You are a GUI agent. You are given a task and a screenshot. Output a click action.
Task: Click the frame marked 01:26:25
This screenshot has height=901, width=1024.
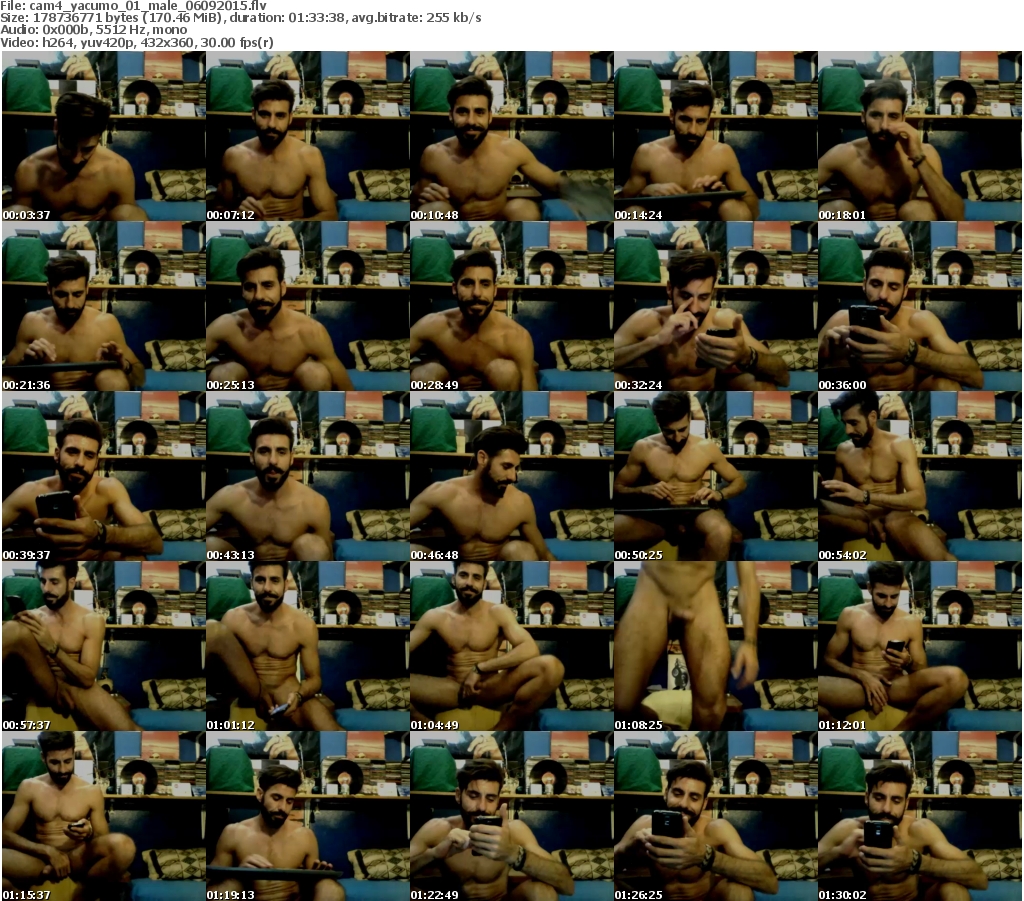pos(716,816)
